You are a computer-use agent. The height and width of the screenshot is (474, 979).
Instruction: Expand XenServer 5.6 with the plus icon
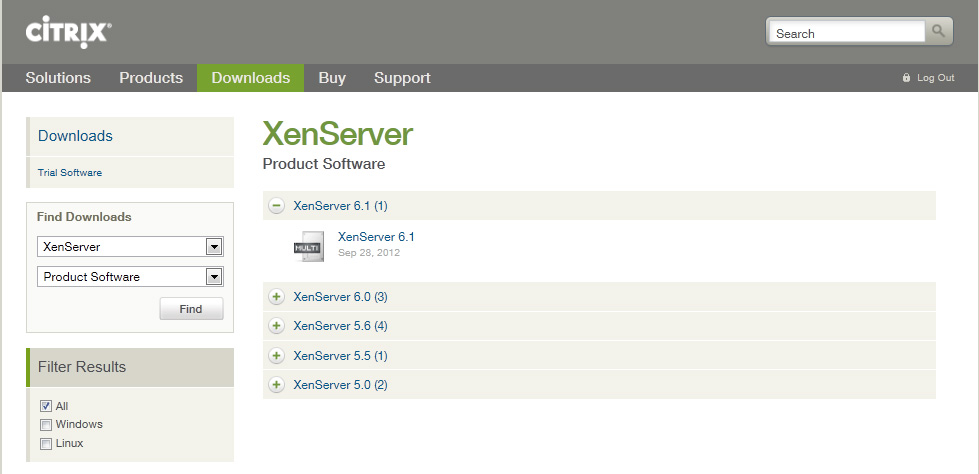coord(276,326)
